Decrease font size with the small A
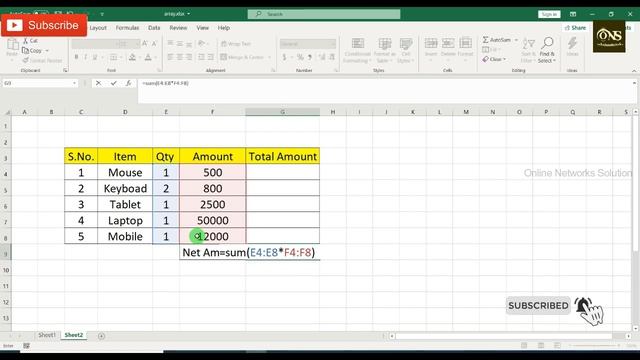This screenshot has width=640, height=360. tap(154, 44)
